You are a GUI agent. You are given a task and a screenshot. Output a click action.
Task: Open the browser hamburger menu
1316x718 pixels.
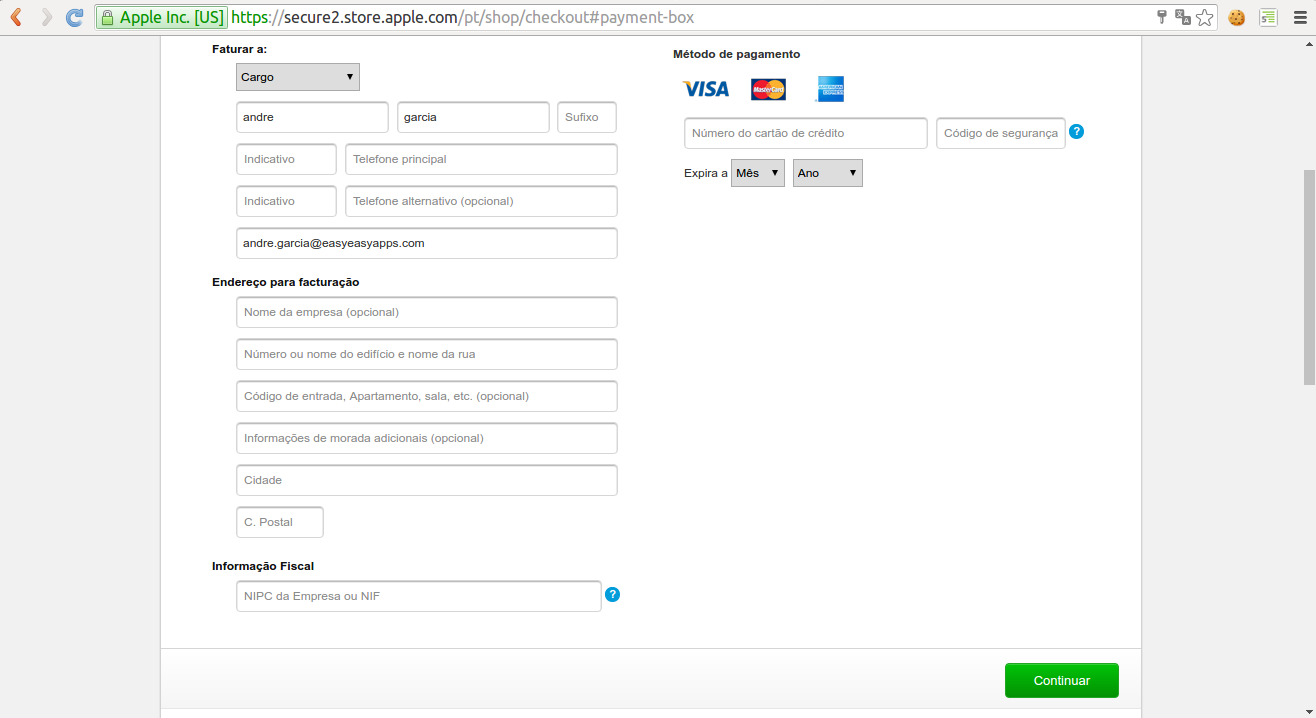tap(1297, 17)
